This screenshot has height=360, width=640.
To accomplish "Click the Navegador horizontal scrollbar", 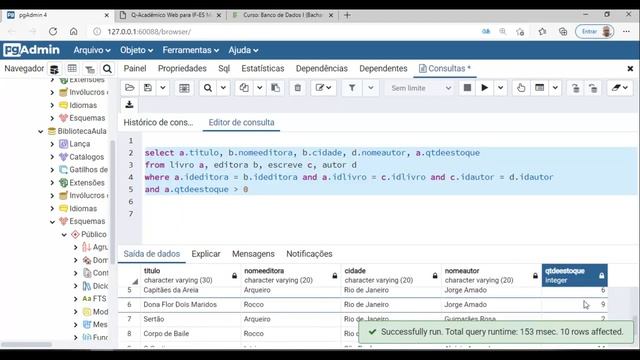I will point(27,345).
